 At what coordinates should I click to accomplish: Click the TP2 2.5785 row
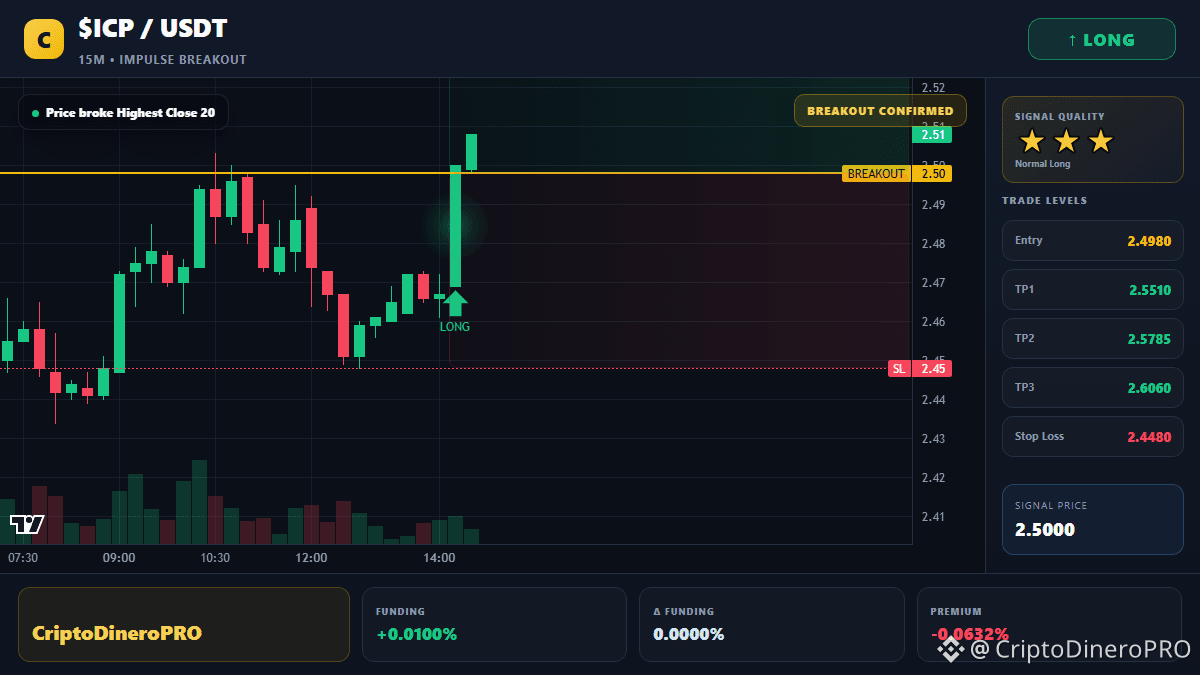(x=1093, y=338)
